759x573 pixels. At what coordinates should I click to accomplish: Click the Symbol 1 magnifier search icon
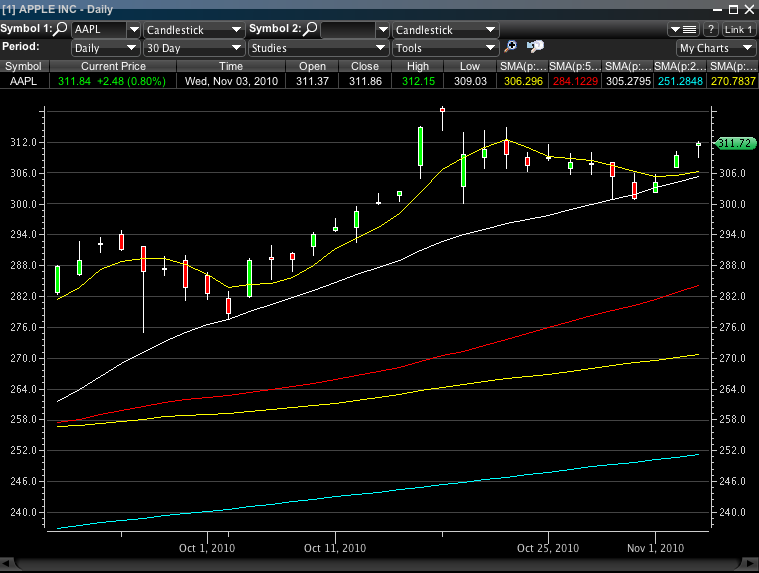point(61,30)
